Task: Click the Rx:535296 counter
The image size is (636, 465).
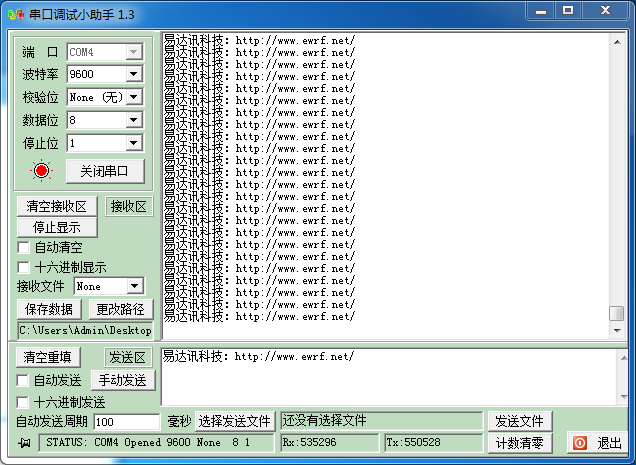Action: pyautogui.click(x=329, y=442)
